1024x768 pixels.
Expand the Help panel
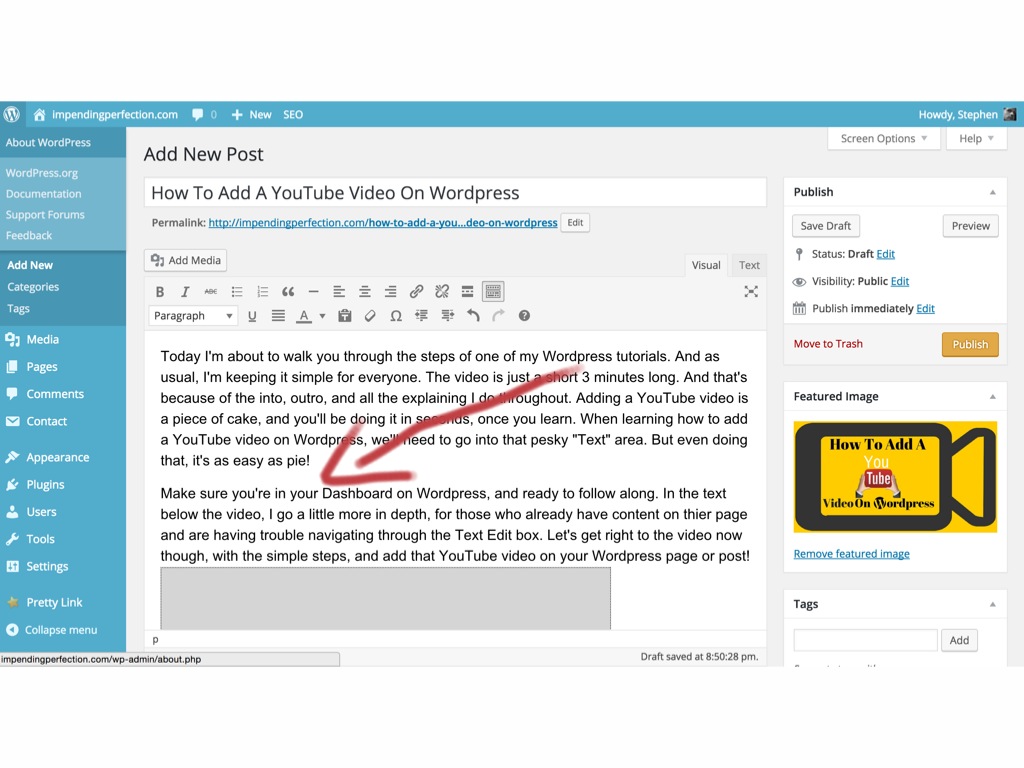976,138
